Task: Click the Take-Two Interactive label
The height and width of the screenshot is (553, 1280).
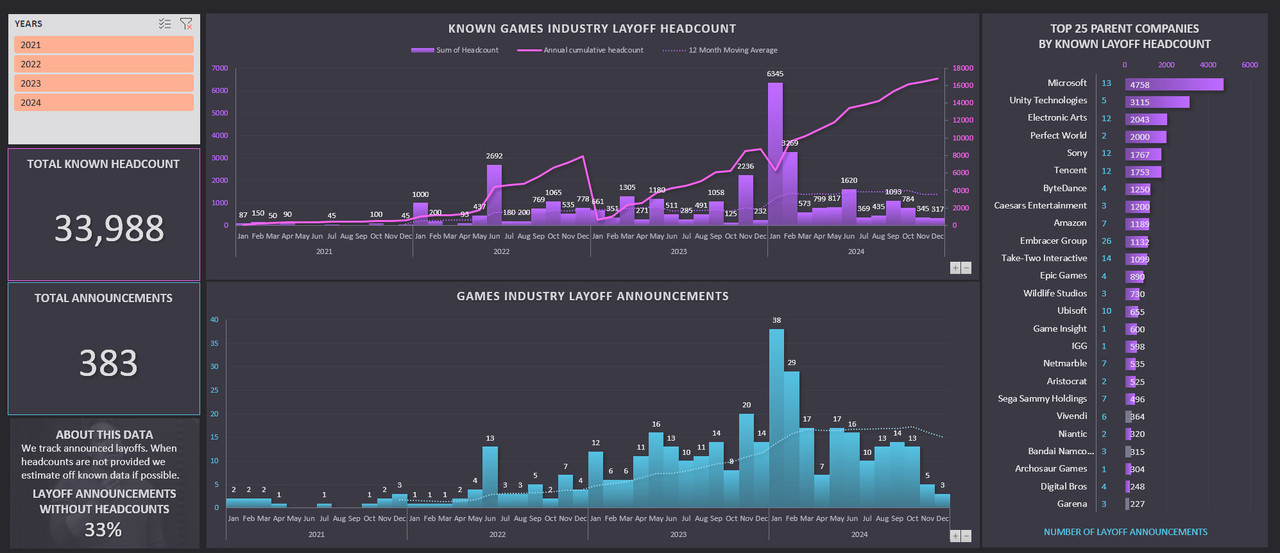Action: point(1042,258)
